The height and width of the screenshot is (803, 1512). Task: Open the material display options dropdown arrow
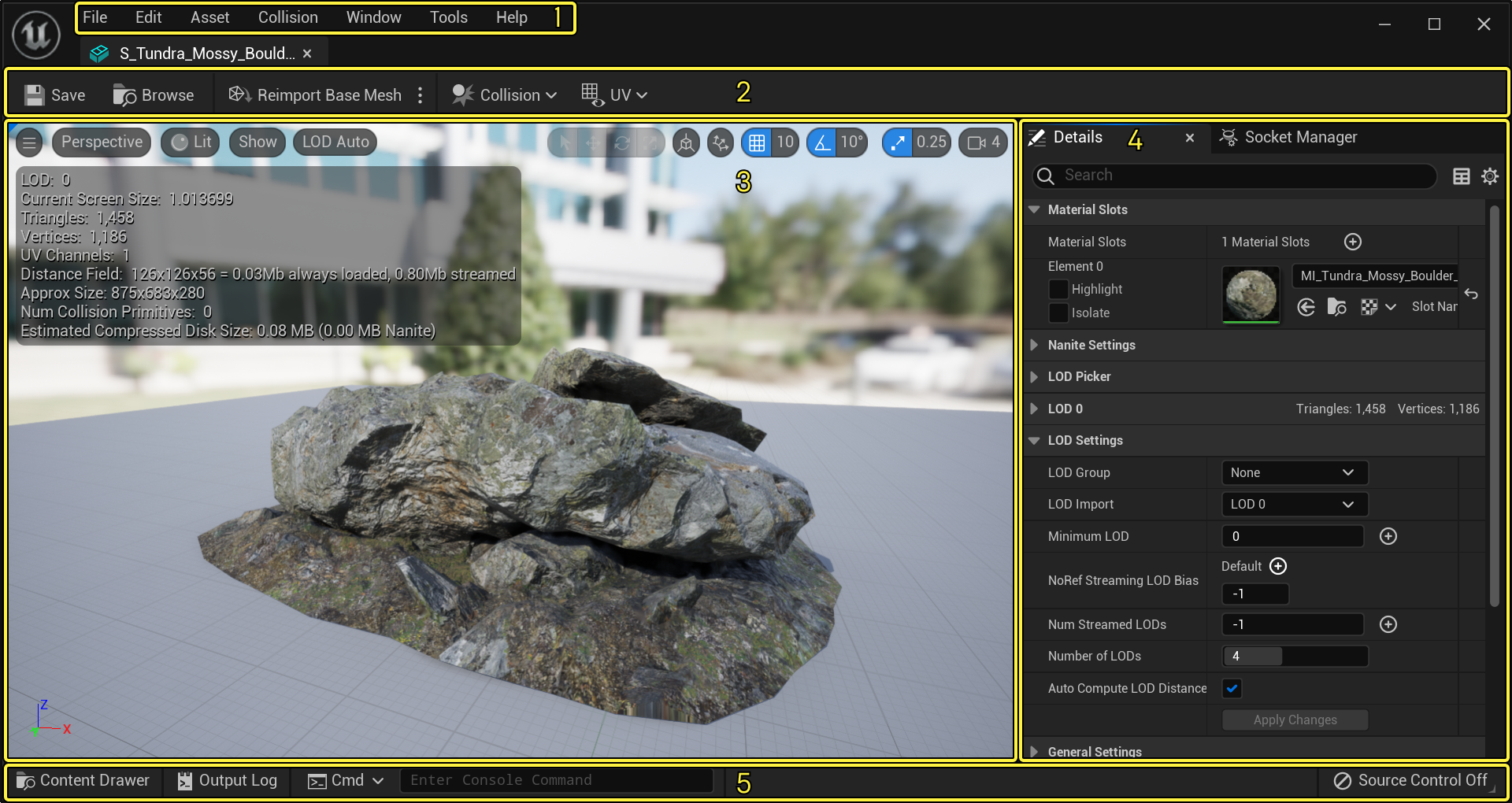pos(1391,307)
